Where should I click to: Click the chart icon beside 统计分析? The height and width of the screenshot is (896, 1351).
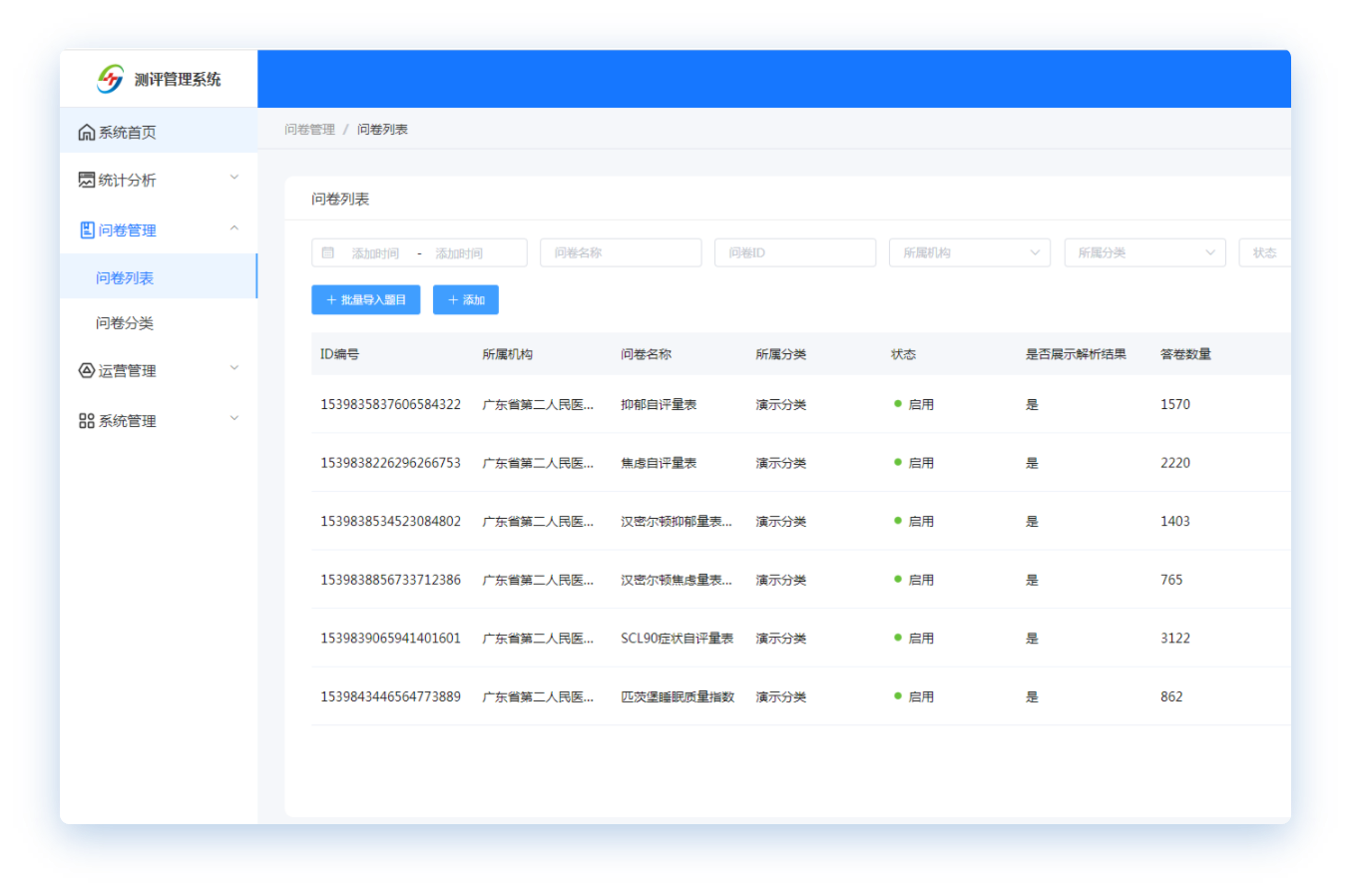(x=87, y=181)
